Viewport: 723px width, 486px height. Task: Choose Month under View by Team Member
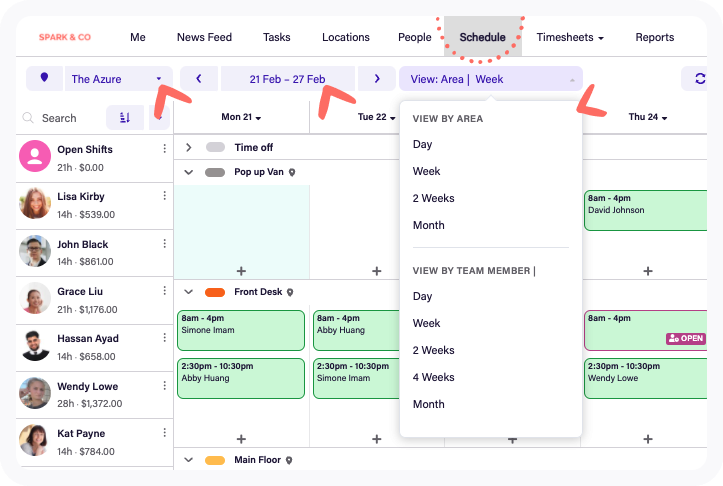tap(428, 404)
